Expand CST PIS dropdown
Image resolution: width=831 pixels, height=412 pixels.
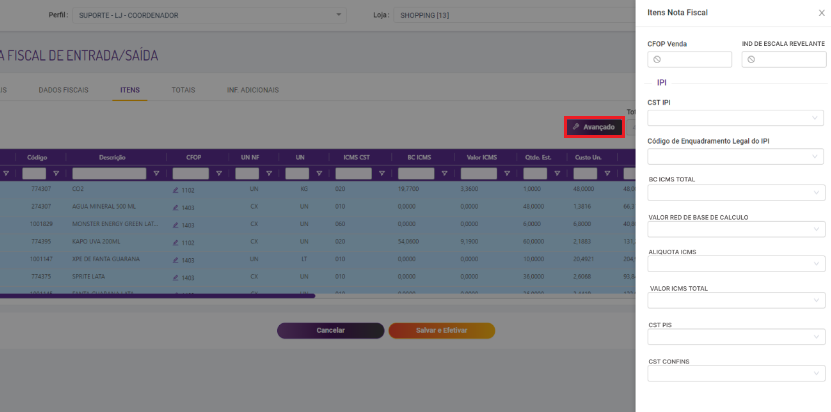pos(736,337)
